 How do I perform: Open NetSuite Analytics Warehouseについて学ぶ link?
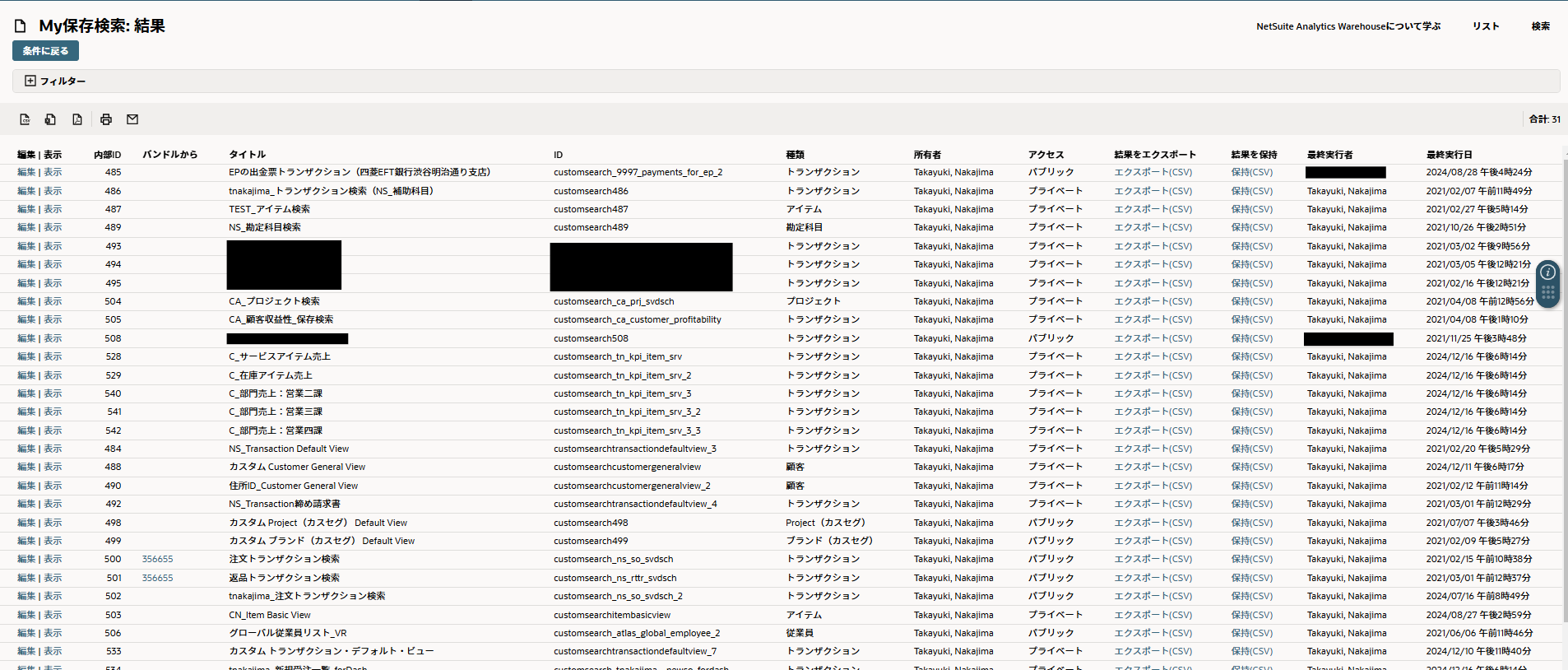pos(1348,26)
